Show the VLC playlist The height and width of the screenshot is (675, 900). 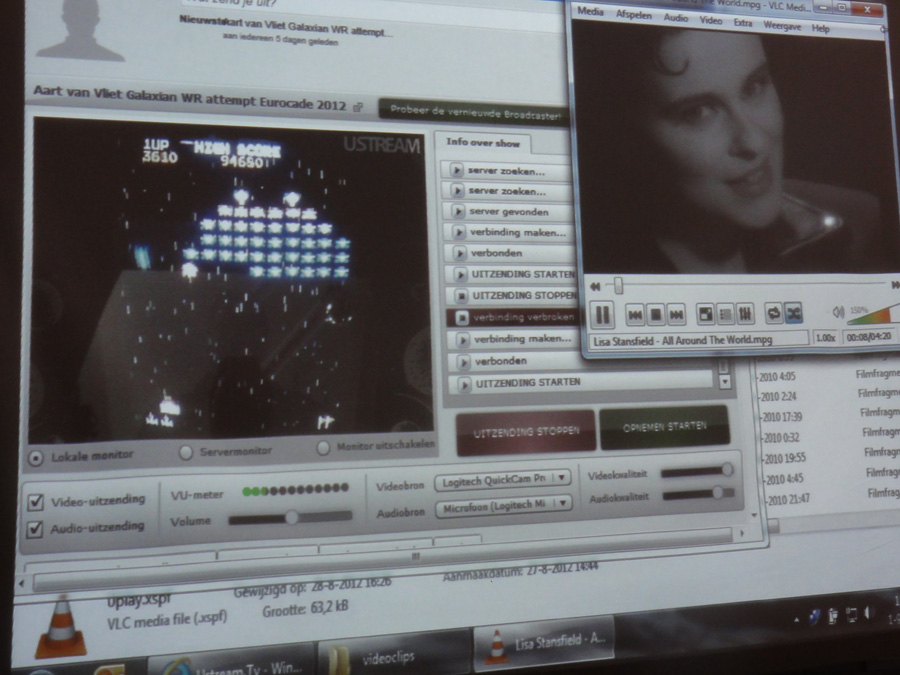tap(726, 314)
